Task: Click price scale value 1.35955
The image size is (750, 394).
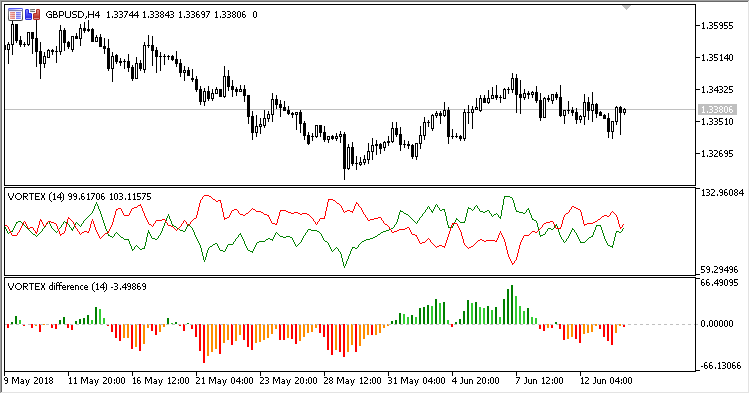Action: [x=717, y=26]
